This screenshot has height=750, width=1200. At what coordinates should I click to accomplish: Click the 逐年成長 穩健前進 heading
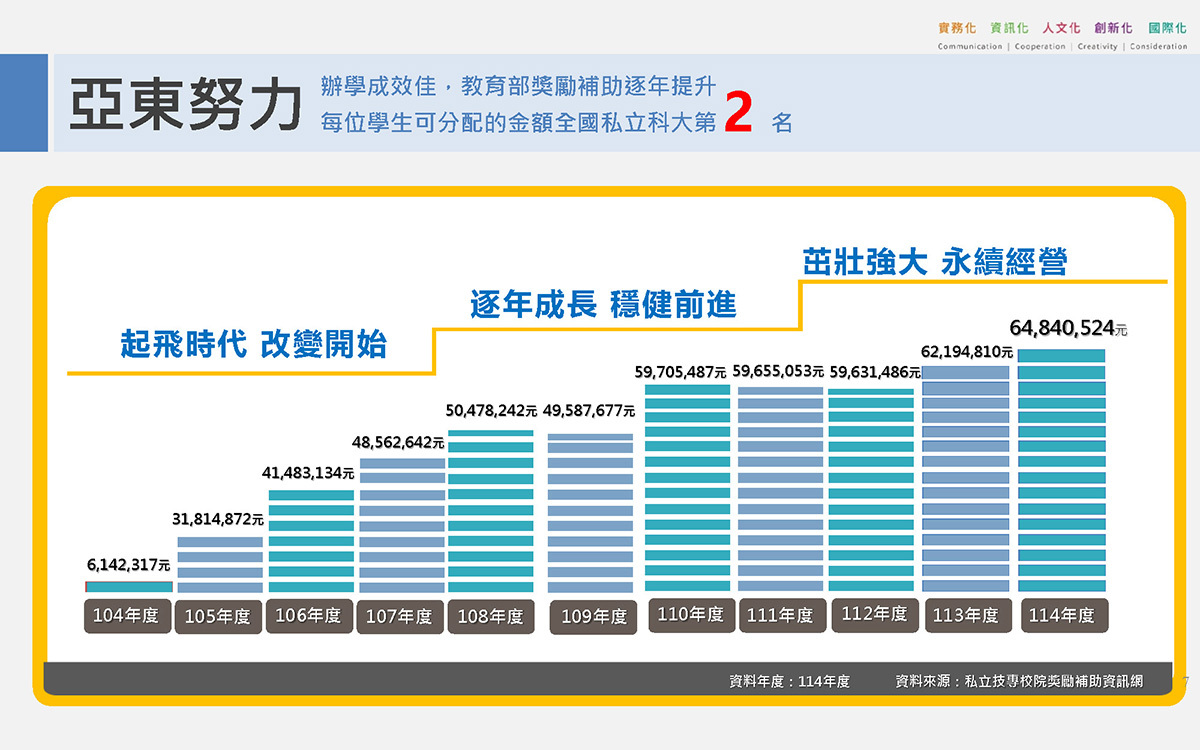605,305
